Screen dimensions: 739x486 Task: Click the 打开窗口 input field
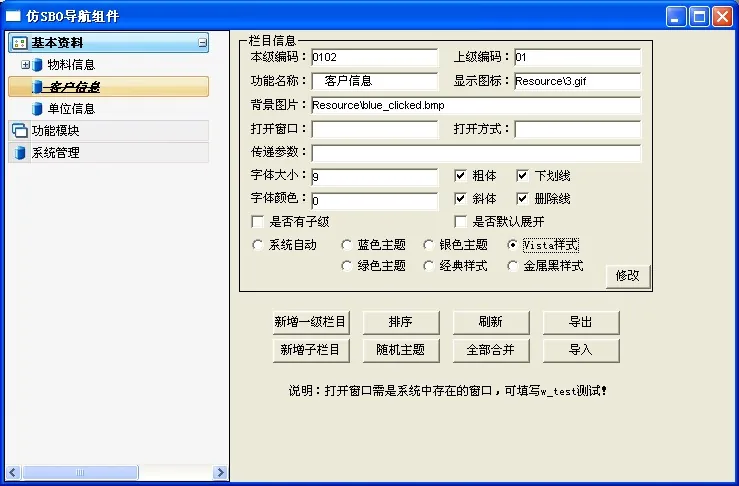pyautogui.click(x=375, y=129)
